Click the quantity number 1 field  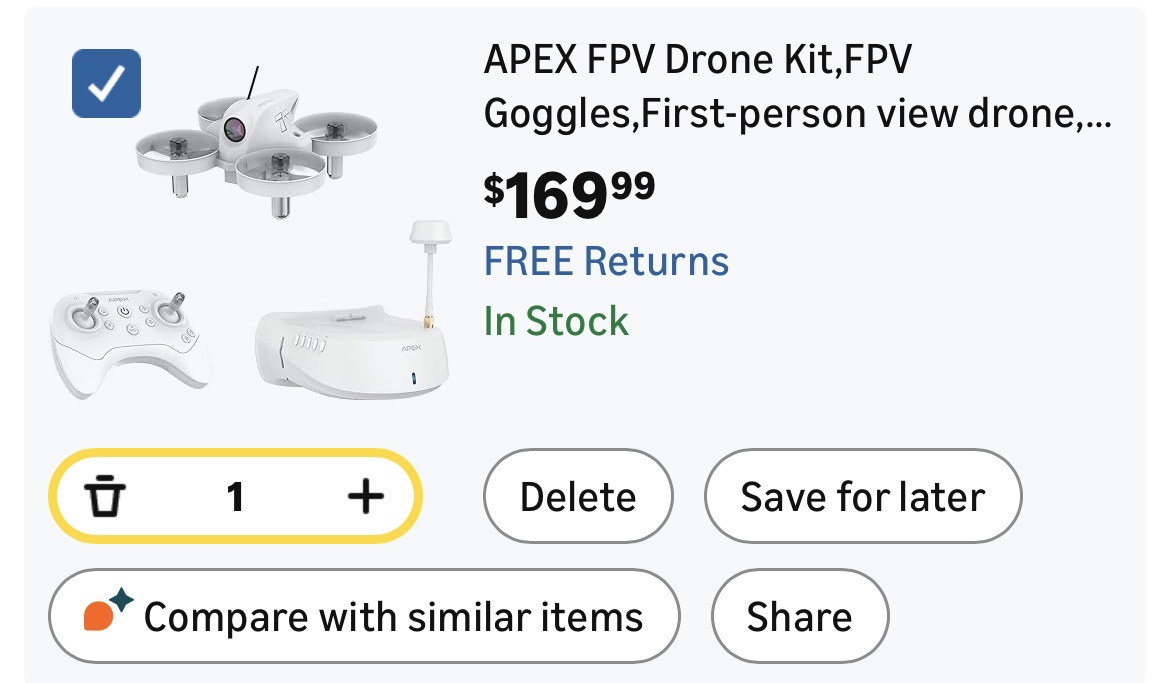click(x=235, y=496)
